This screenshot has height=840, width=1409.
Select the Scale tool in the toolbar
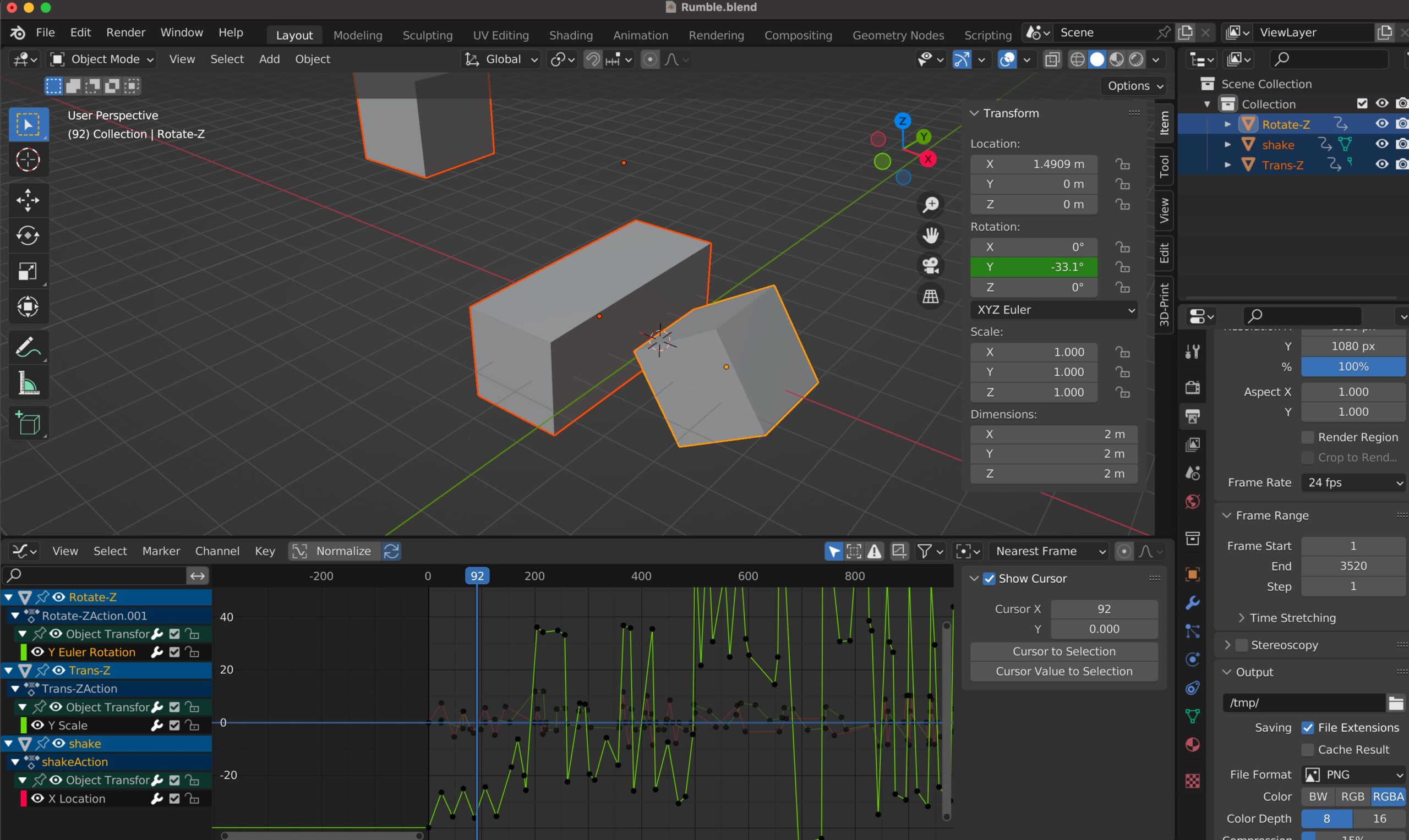(x=28, y=272)
